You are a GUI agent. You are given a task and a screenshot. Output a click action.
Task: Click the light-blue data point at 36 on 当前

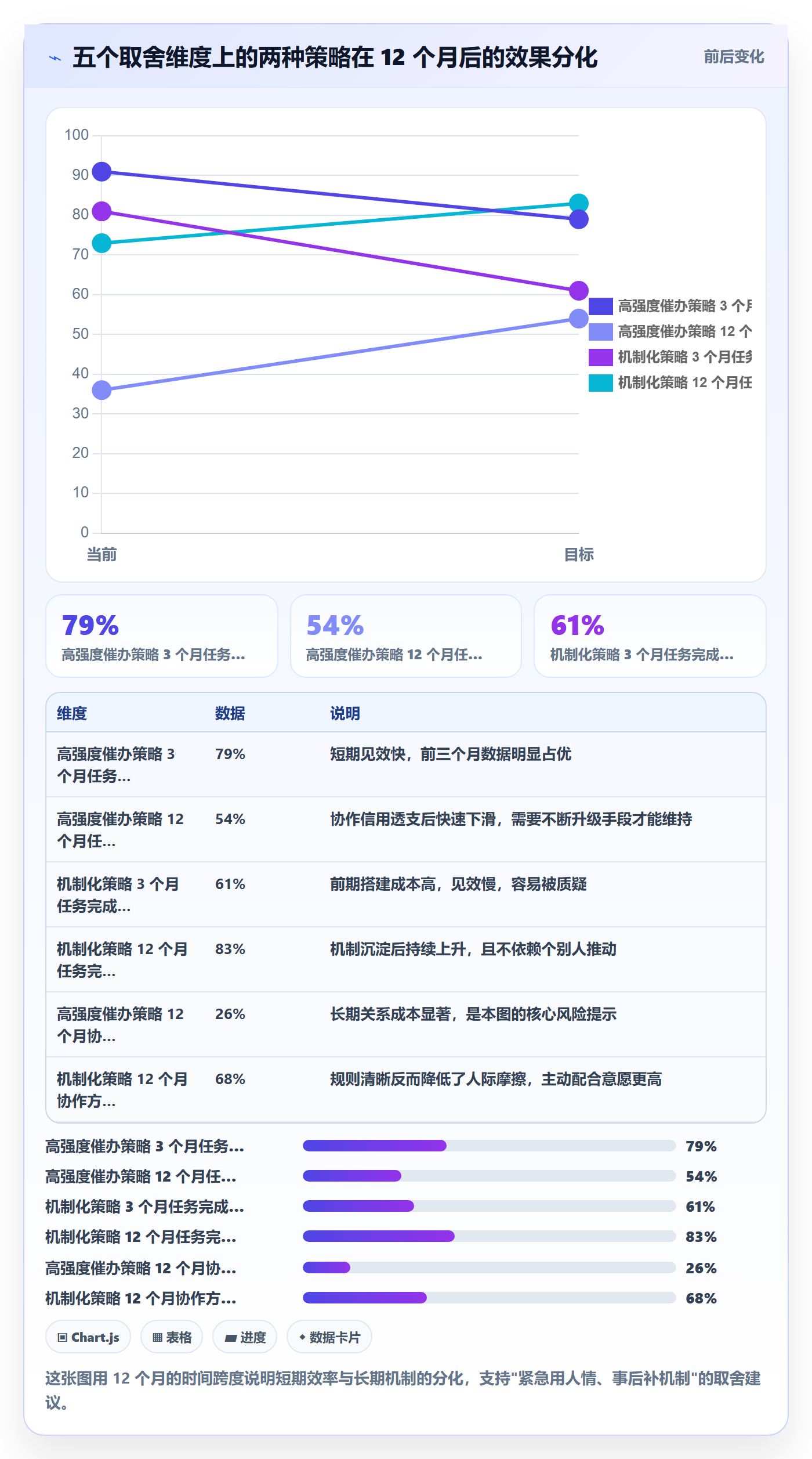click(101, 390)
